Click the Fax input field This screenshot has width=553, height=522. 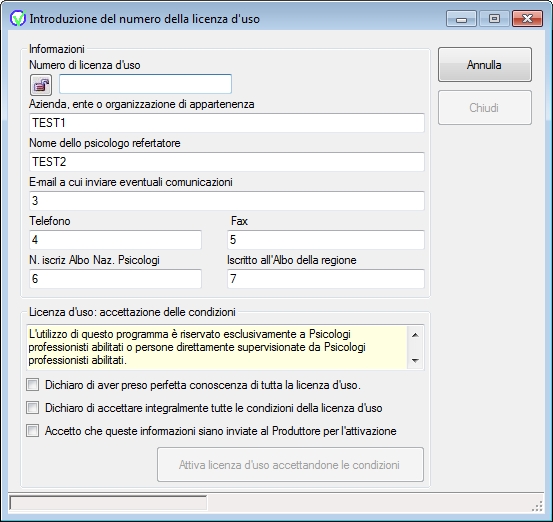(326, 240)
